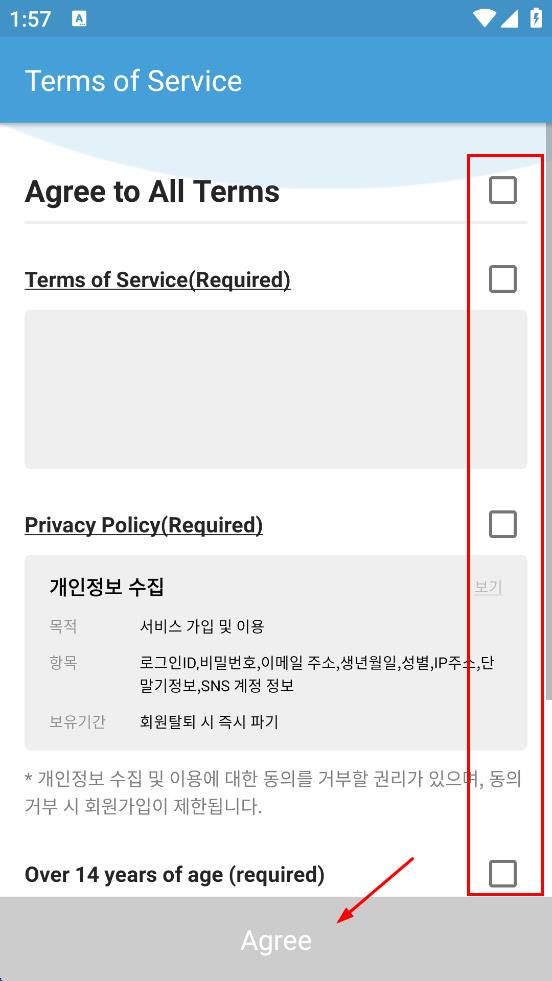The image size is (552, 981).
Task: Tap the 1:57 clock in status bar
Action: coord(30,19)
